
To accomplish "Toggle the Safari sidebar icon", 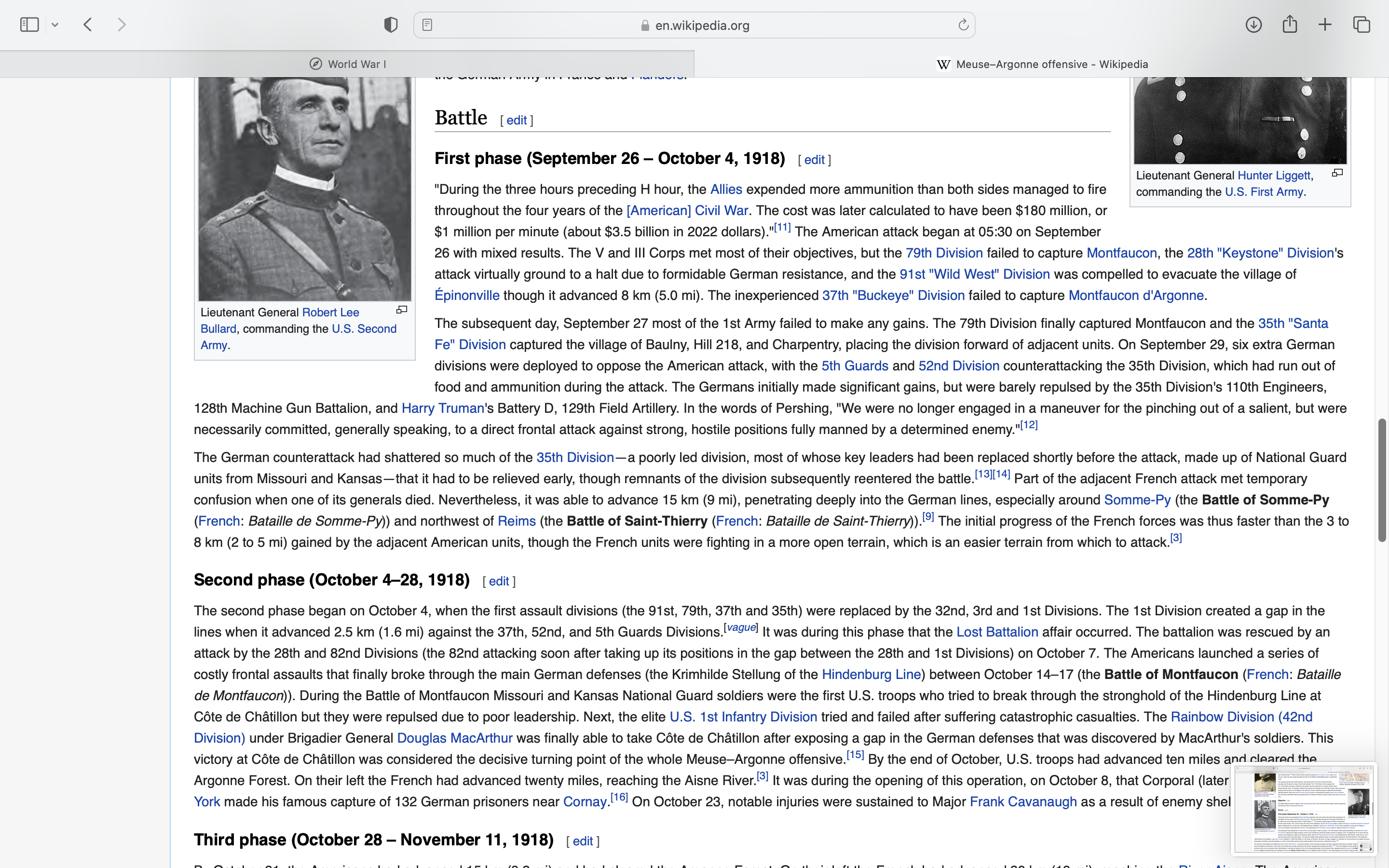I will tap(29, 25).
